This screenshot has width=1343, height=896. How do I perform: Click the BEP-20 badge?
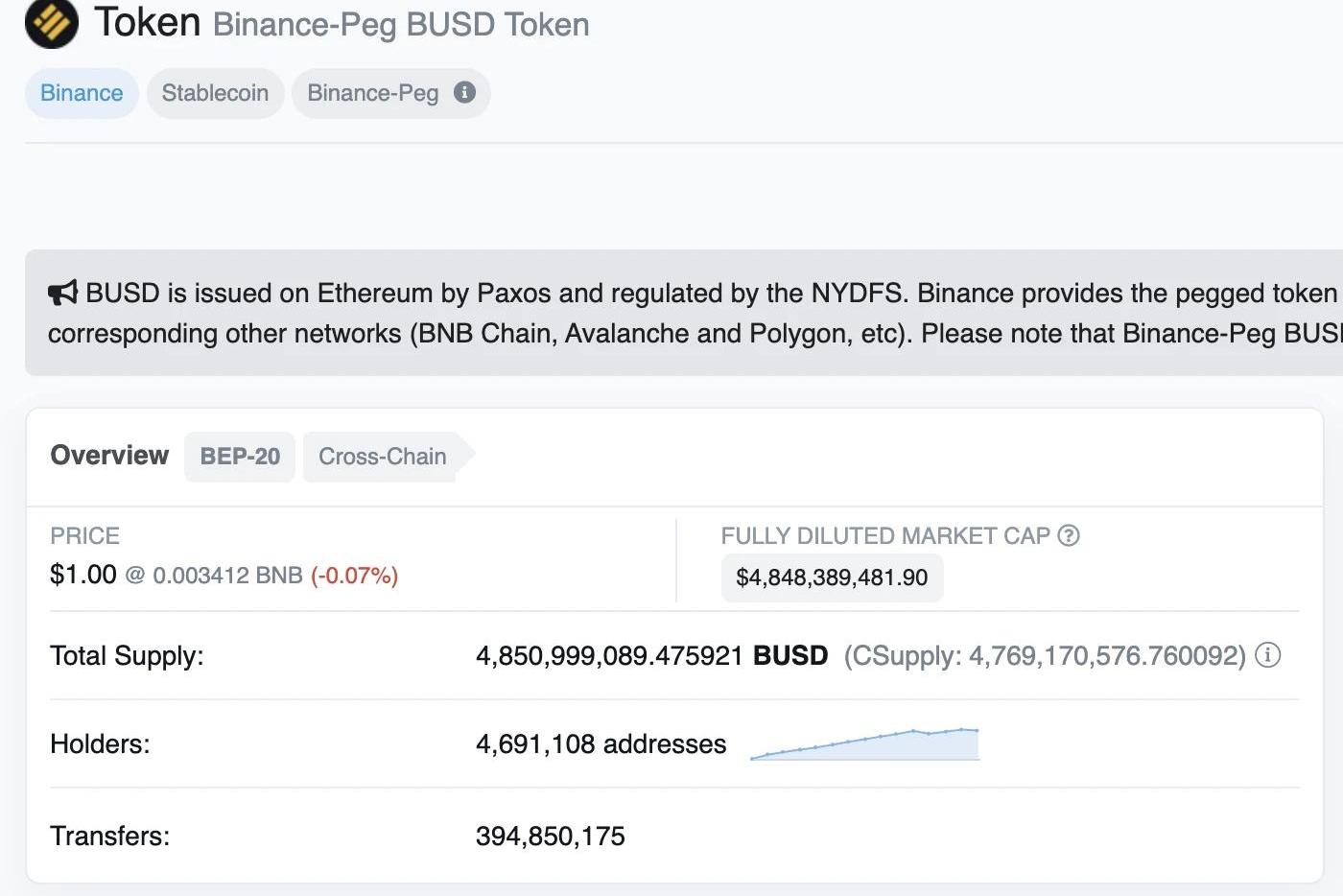click(x=240, y=457)
